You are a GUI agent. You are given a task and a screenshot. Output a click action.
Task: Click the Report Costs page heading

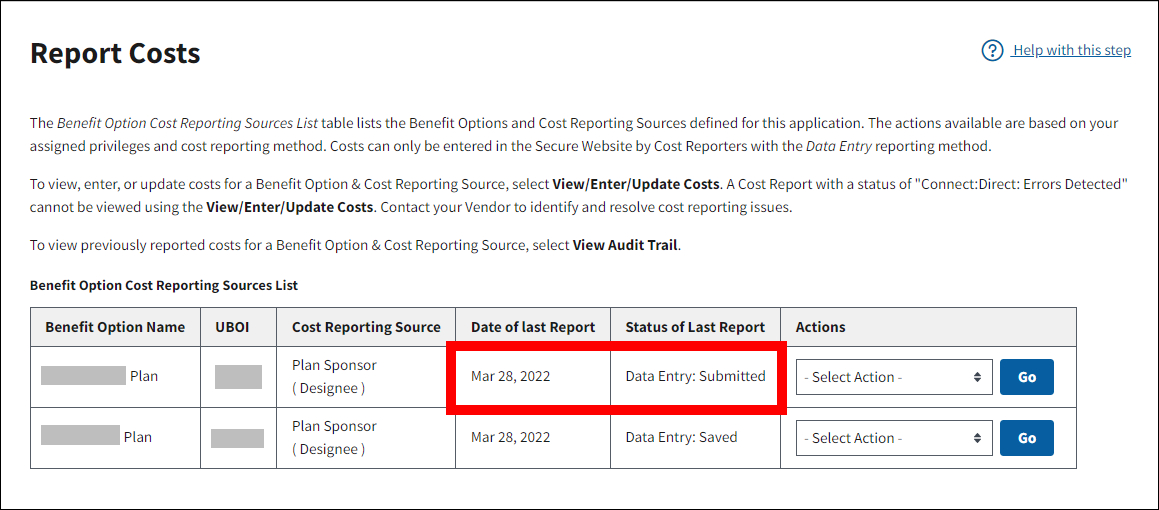tap(115, 53)
